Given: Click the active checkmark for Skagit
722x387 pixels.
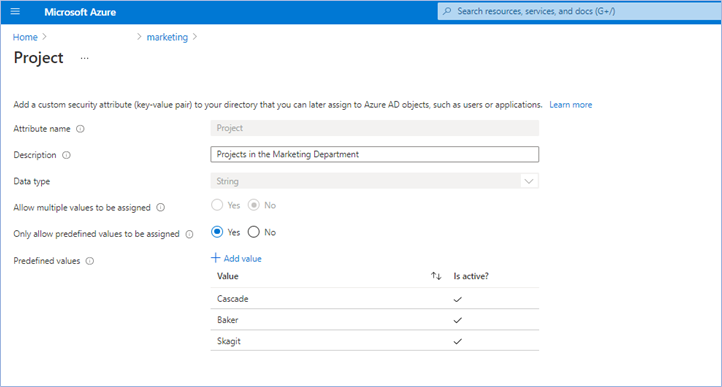Looking at the screenshot, I should pos(458,341).
